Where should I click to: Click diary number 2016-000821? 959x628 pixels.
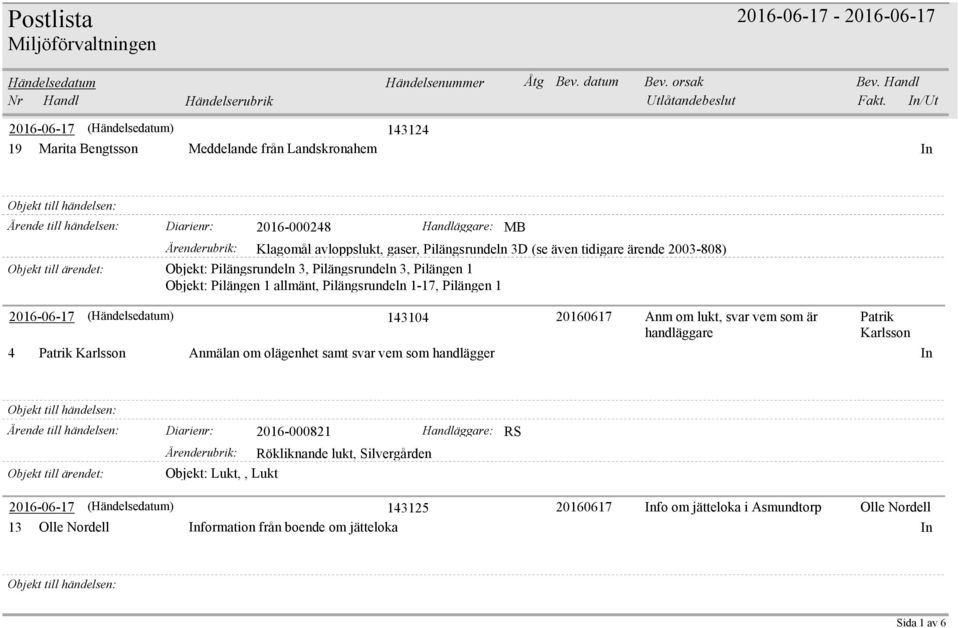click(293, 431)
